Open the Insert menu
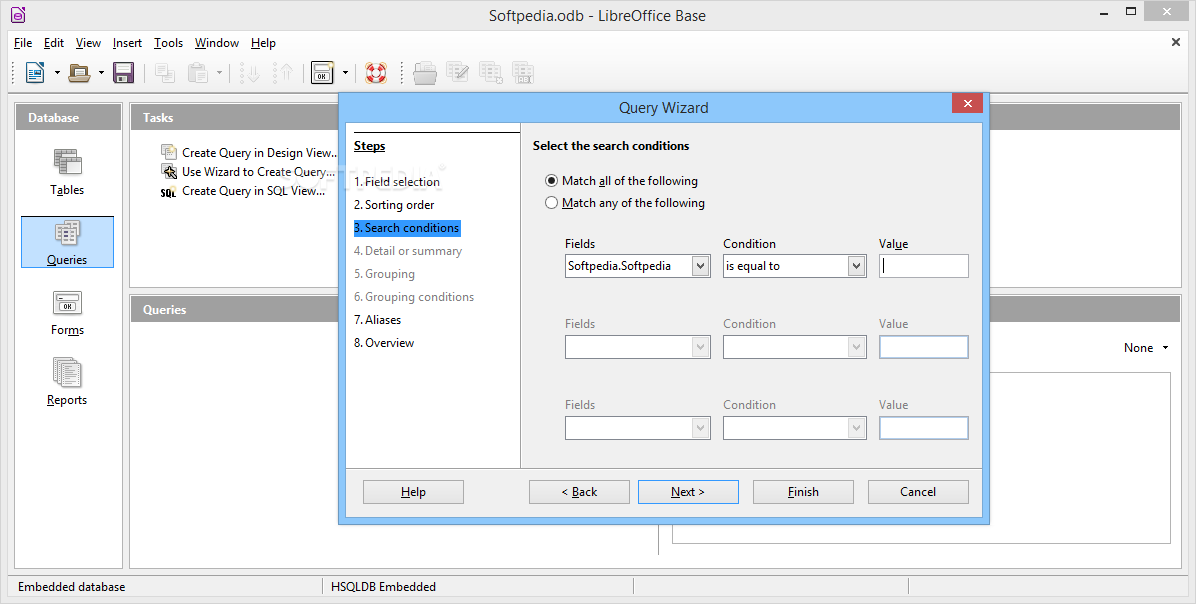 [127, 43]
